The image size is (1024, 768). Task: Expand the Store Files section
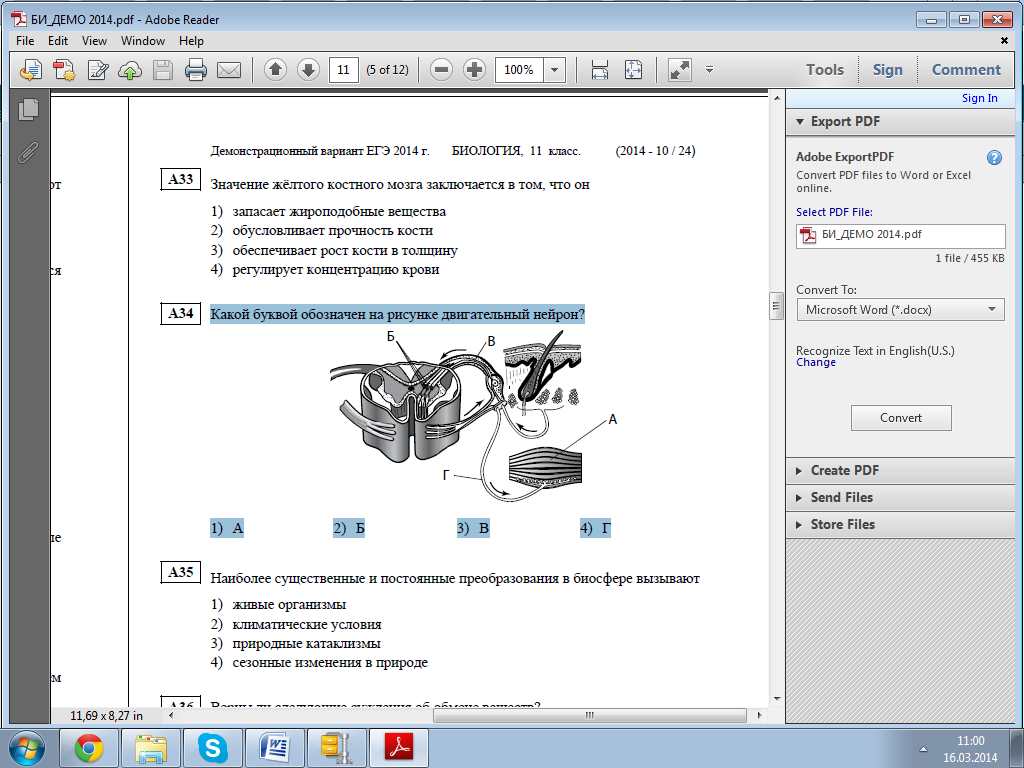(x=901, y=524)
